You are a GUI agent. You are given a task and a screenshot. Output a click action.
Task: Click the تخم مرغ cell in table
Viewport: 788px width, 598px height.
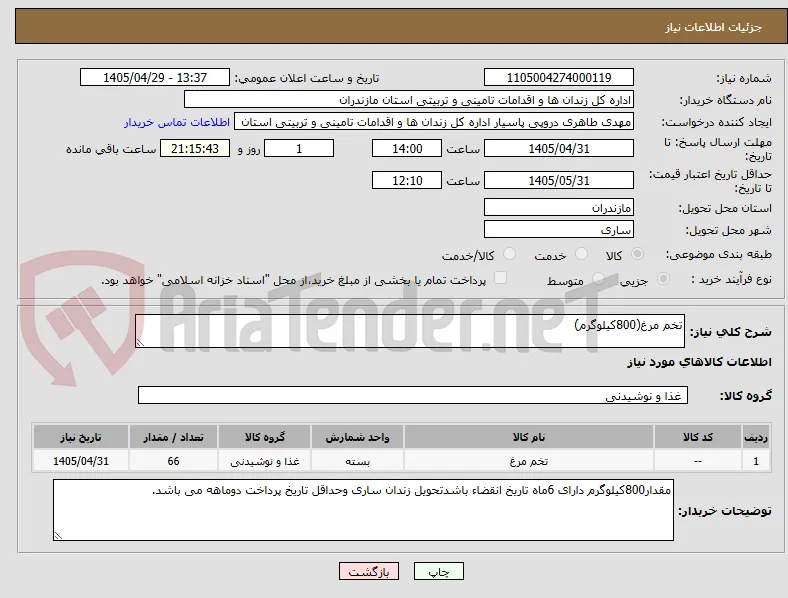[x=529, y=461]
